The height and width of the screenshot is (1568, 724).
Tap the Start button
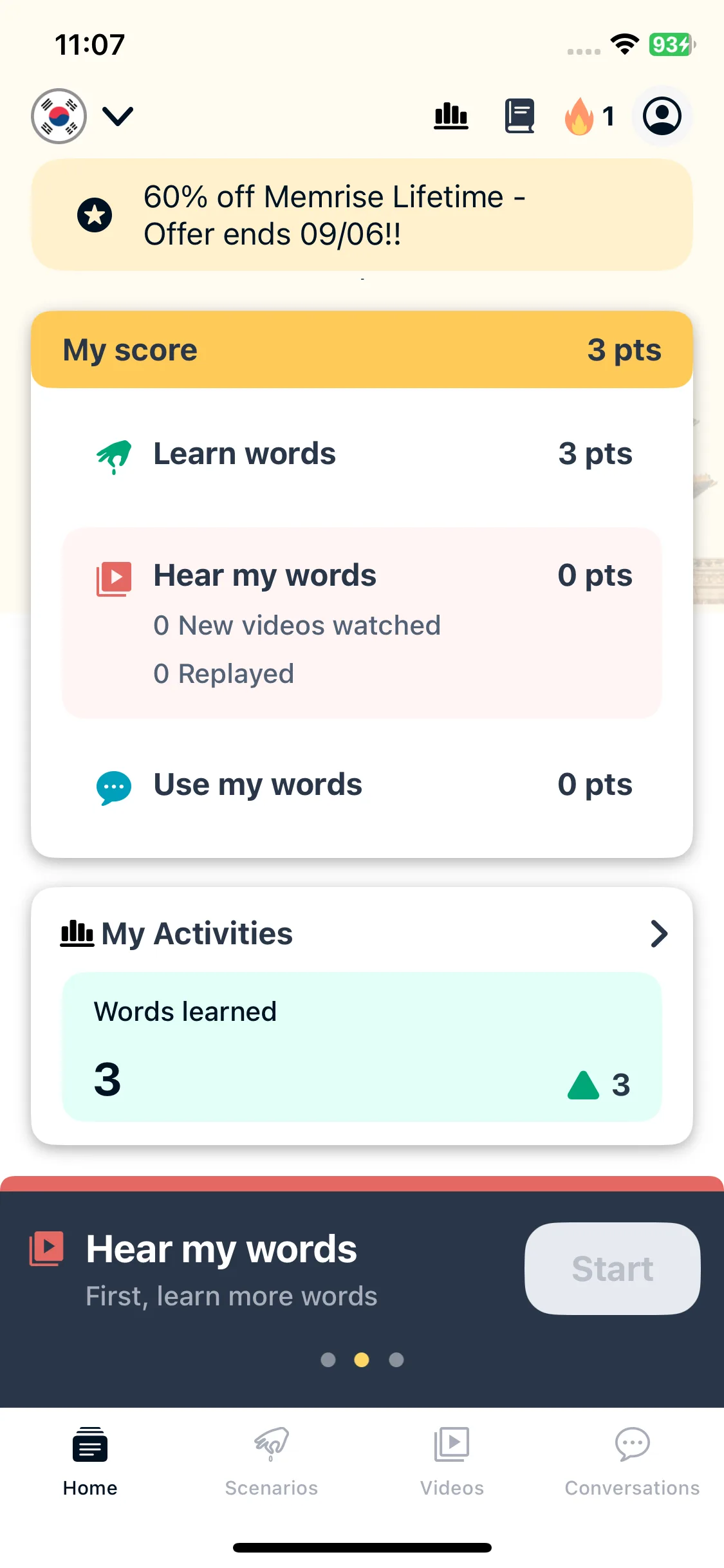pos(613,1269)
